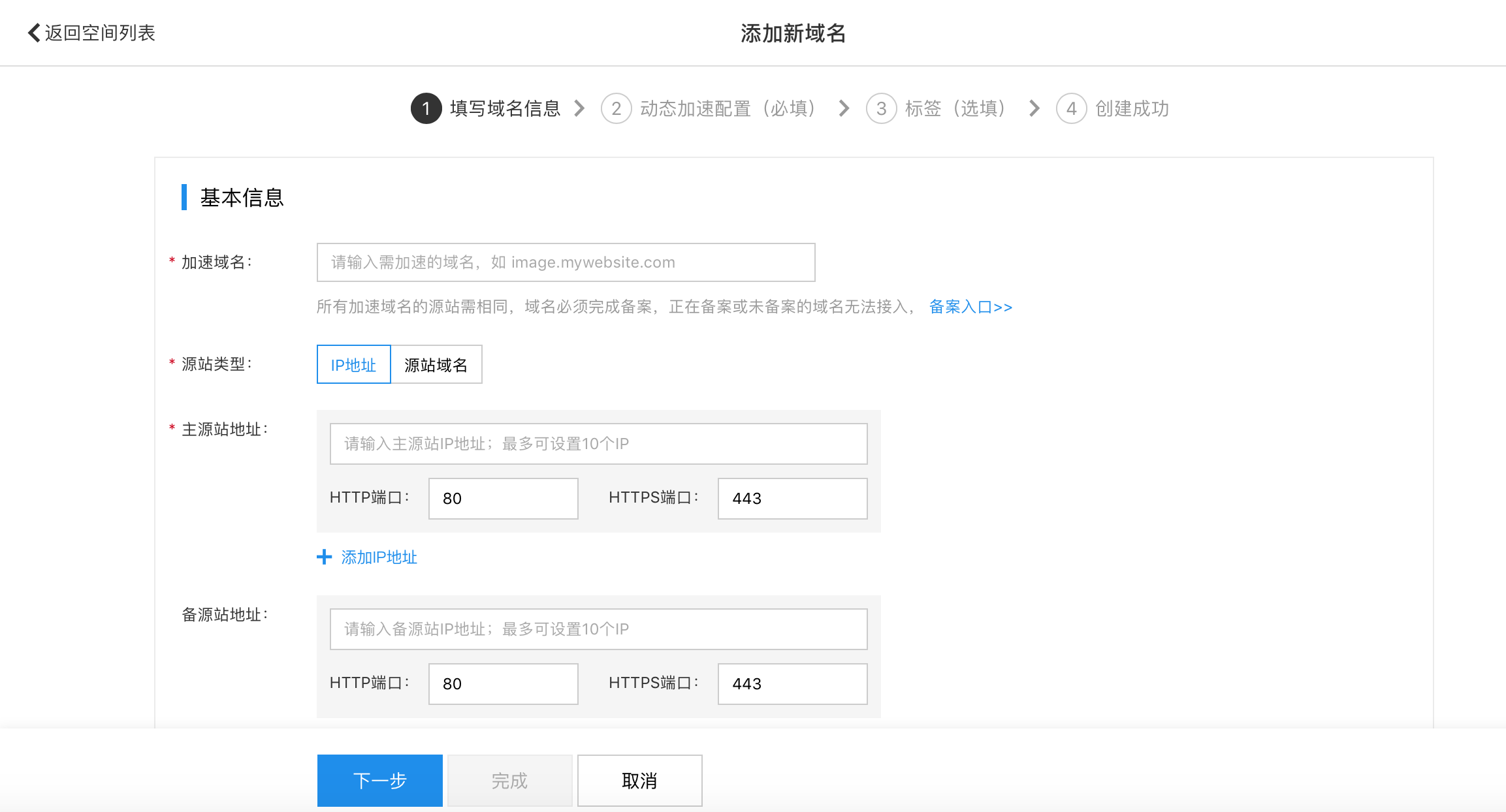Select 源站域名 origin type
Viewport: 1506px width, 812px height.
tap(436, 364)
